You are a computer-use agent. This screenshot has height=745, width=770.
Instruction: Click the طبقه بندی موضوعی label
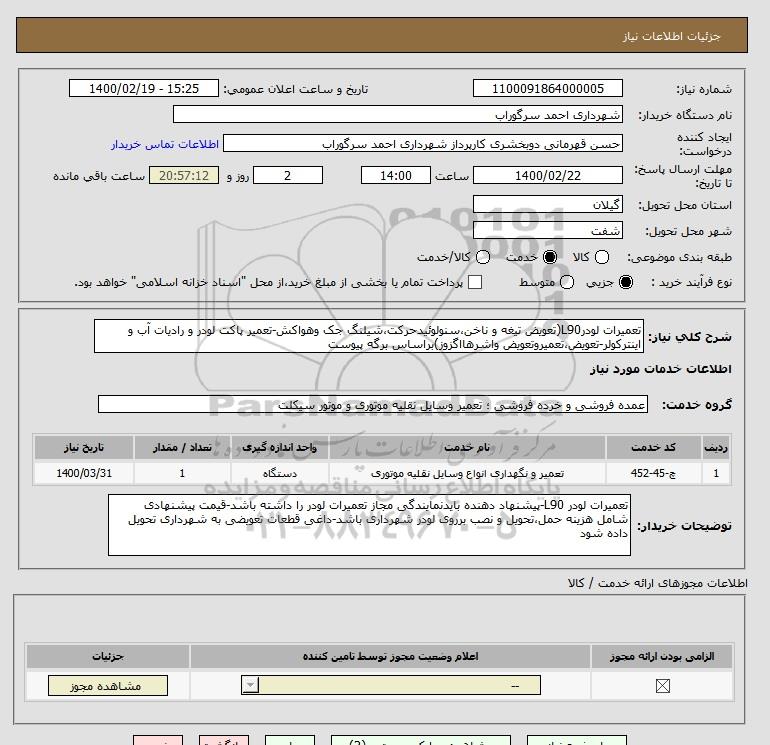coord(679,257)
